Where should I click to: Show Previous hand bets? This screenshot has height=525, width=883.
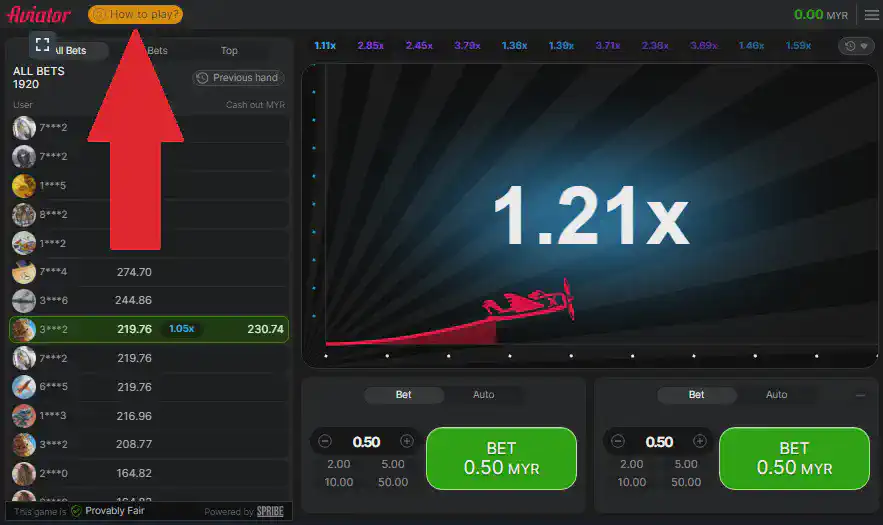[238, 78]
